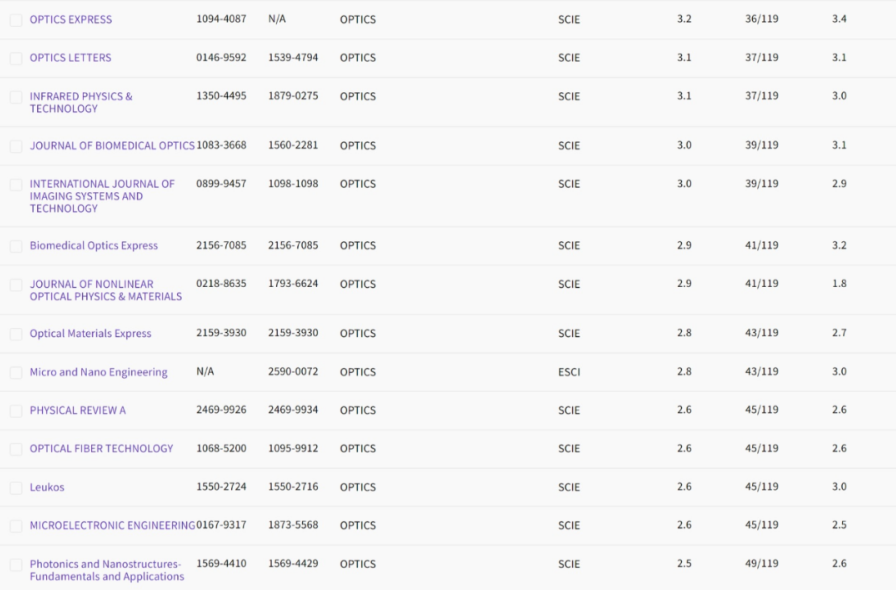Tick the checkbox for OPTICS EXPRESS
Image resolution: width=896 pixels, height=590 pixels.
click(16, 20)
